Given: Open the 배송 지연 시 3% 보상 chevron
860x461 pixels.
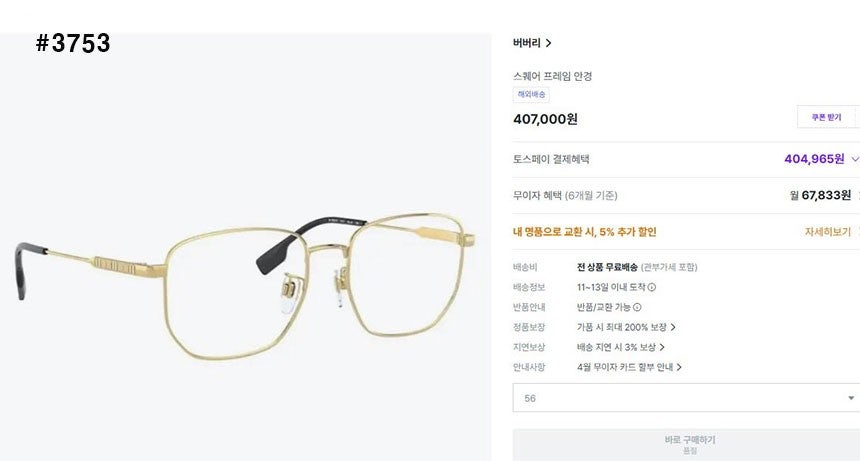Looking at the screenshot, I should (x=662, y=347).
